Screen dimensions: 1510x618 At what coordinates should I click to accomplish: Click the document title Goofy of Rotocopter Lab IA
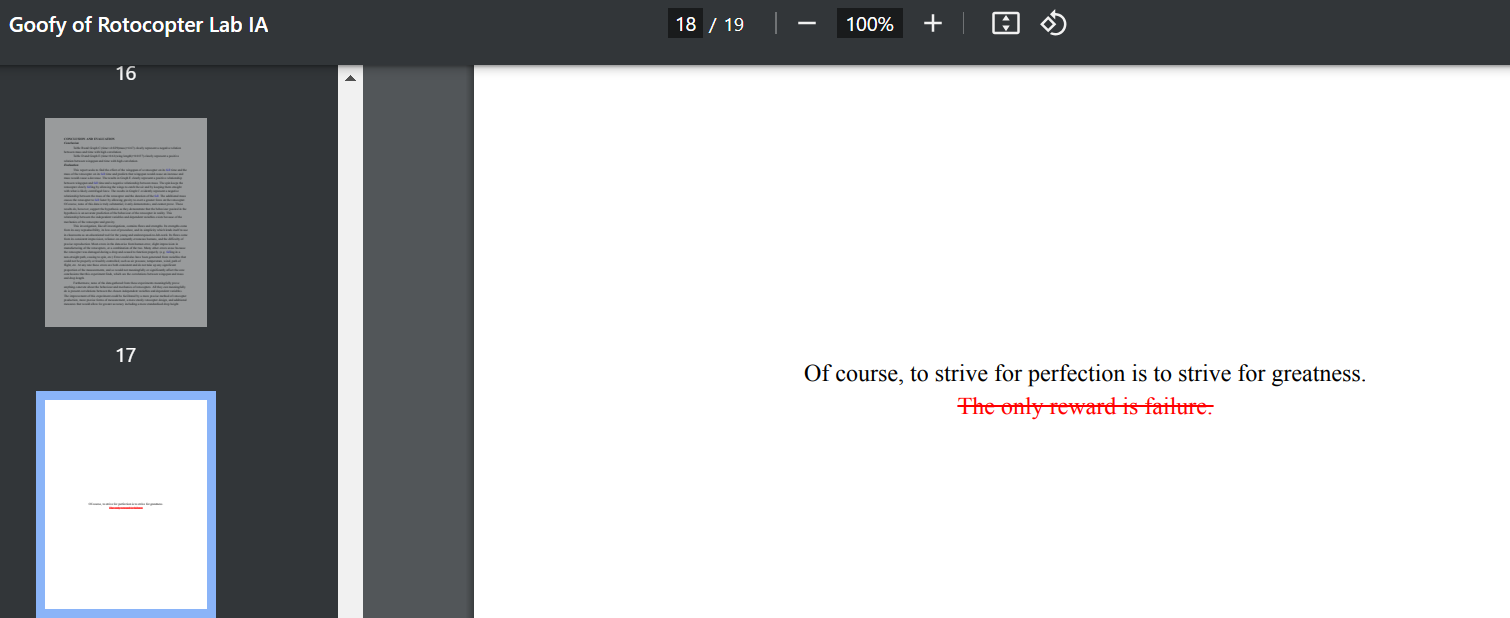click(139, 25)
